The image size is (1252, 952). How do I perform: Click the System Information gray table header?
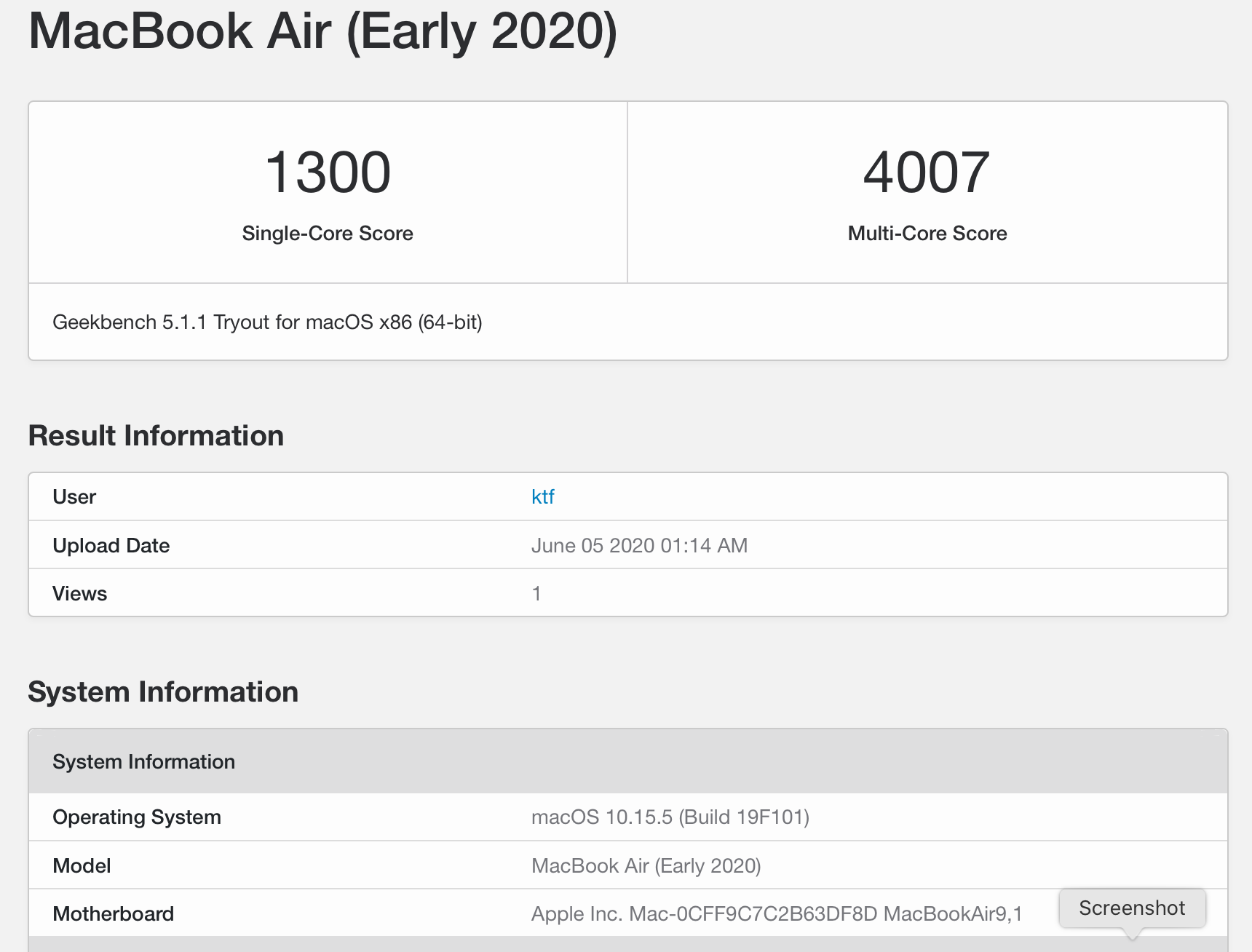point(628,761)
